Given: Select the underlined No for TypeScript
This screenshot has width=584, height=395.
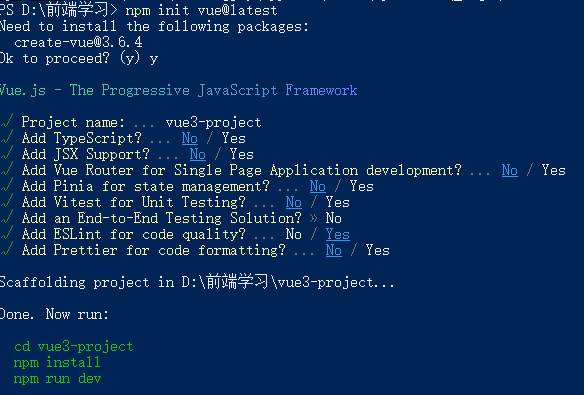Looking at the screenshot, I should point(190,138).
